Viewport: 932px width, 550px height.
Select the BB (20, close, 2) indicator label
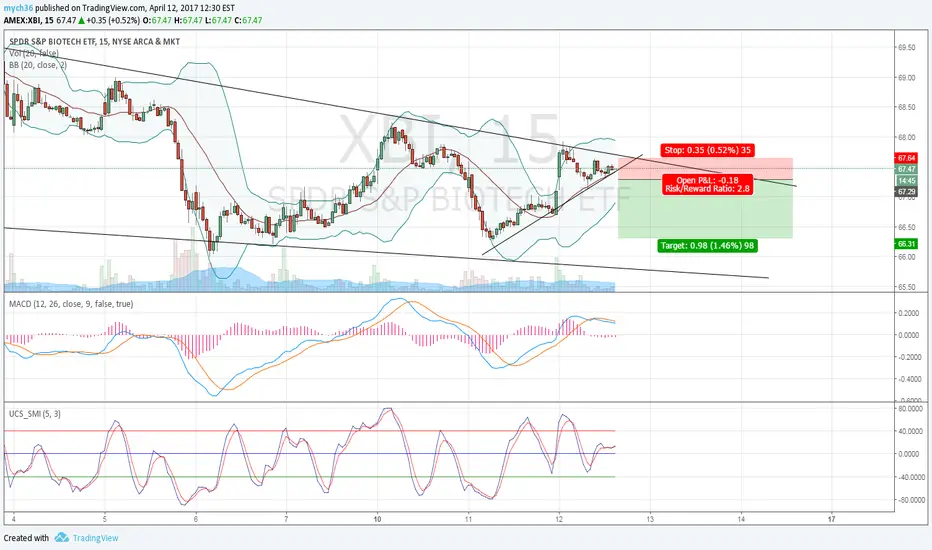coord(37,65)
